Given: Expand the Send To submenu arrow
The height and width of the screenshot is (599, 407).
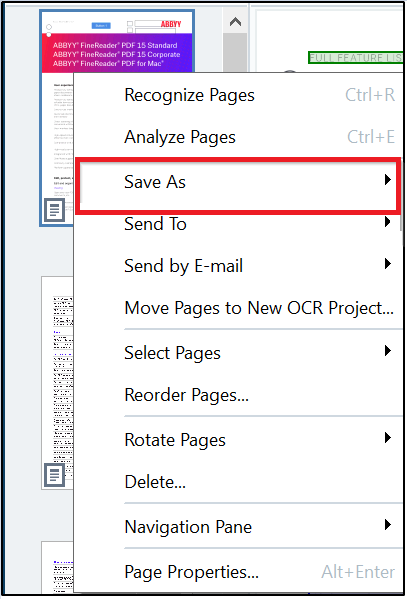Looking at the screenshot, I should 388,222.
